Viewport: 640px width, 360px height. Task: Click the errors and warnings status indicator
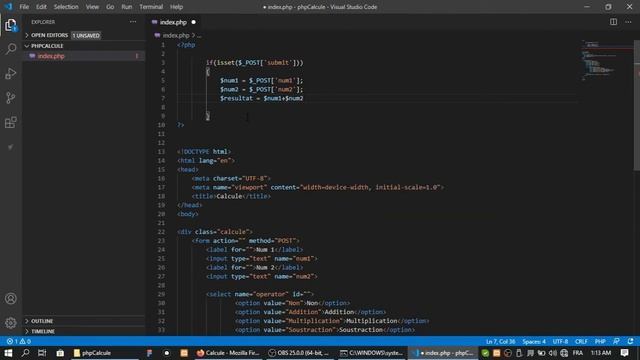pyautogui.click(x=18, y=341)
